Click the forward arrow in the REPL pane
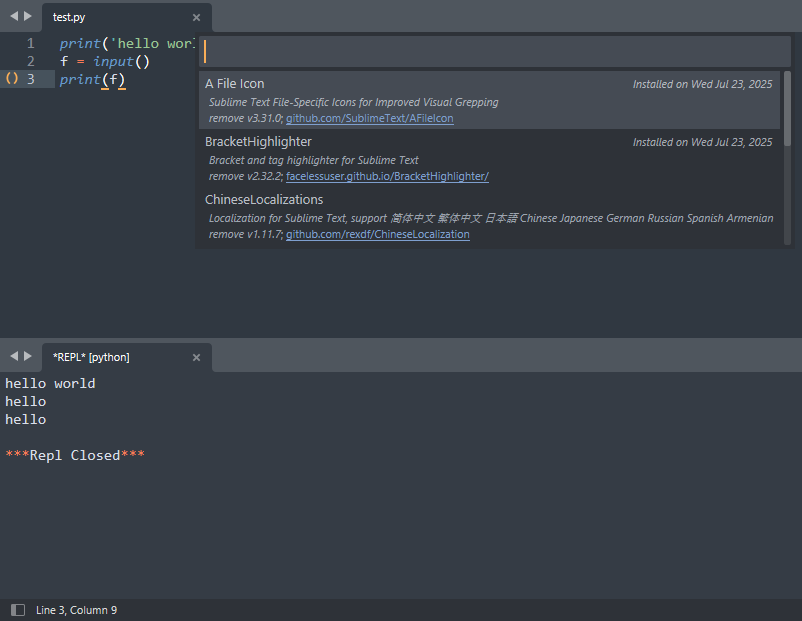 tap(27, 356)
